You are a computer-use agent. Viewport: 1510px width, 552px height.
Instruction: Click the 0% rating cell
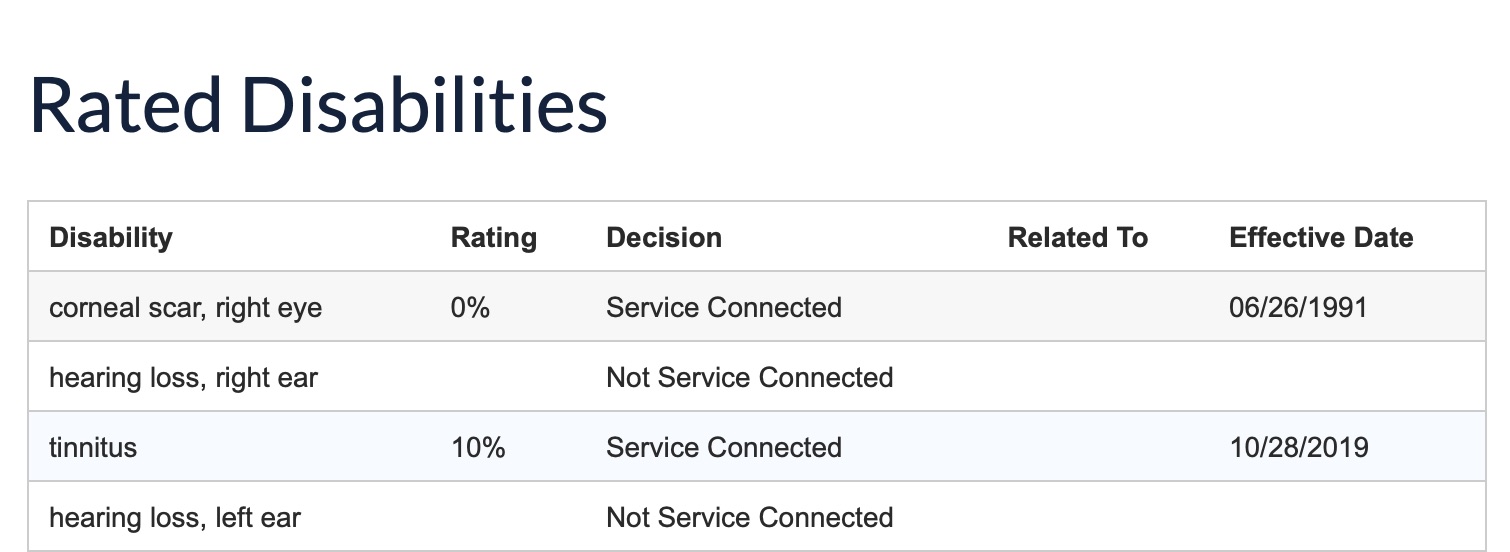470,307
